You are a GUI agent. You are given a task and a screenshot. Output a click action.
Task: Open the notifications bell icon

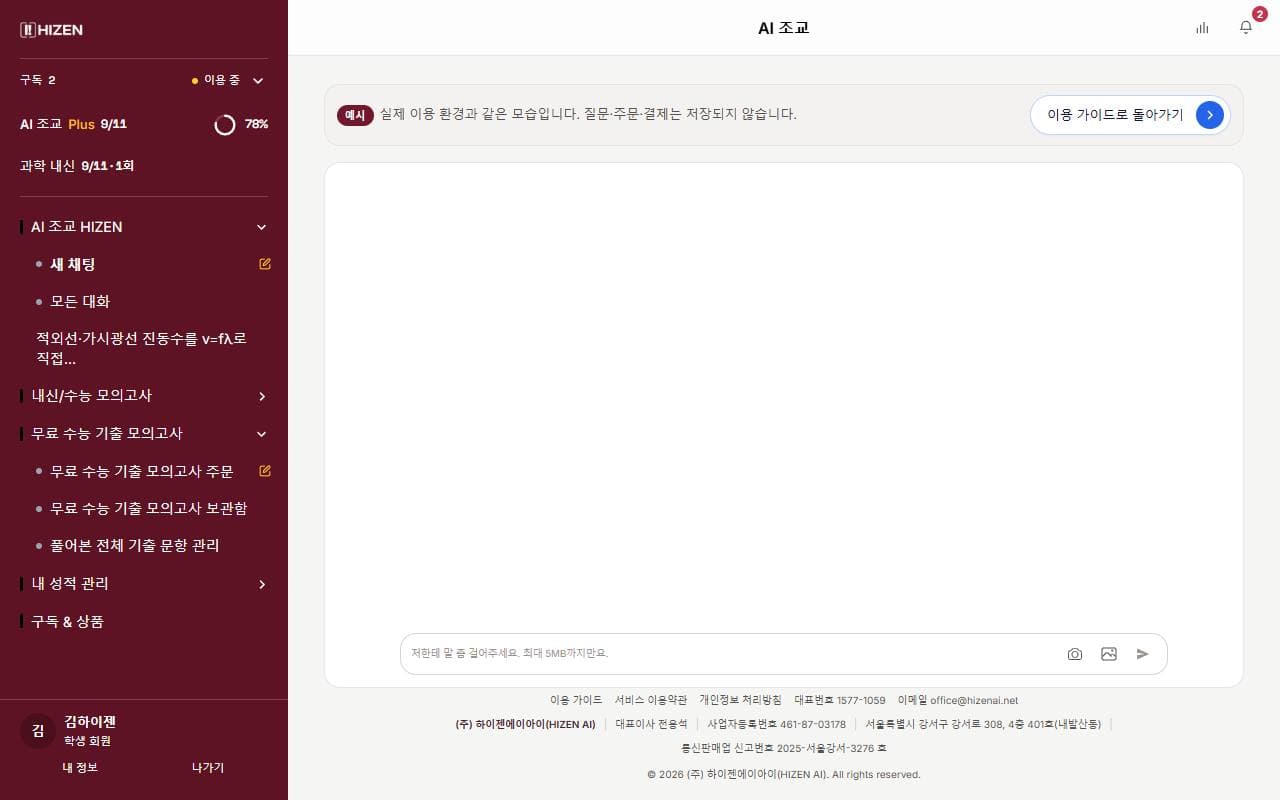[1245, 28]
